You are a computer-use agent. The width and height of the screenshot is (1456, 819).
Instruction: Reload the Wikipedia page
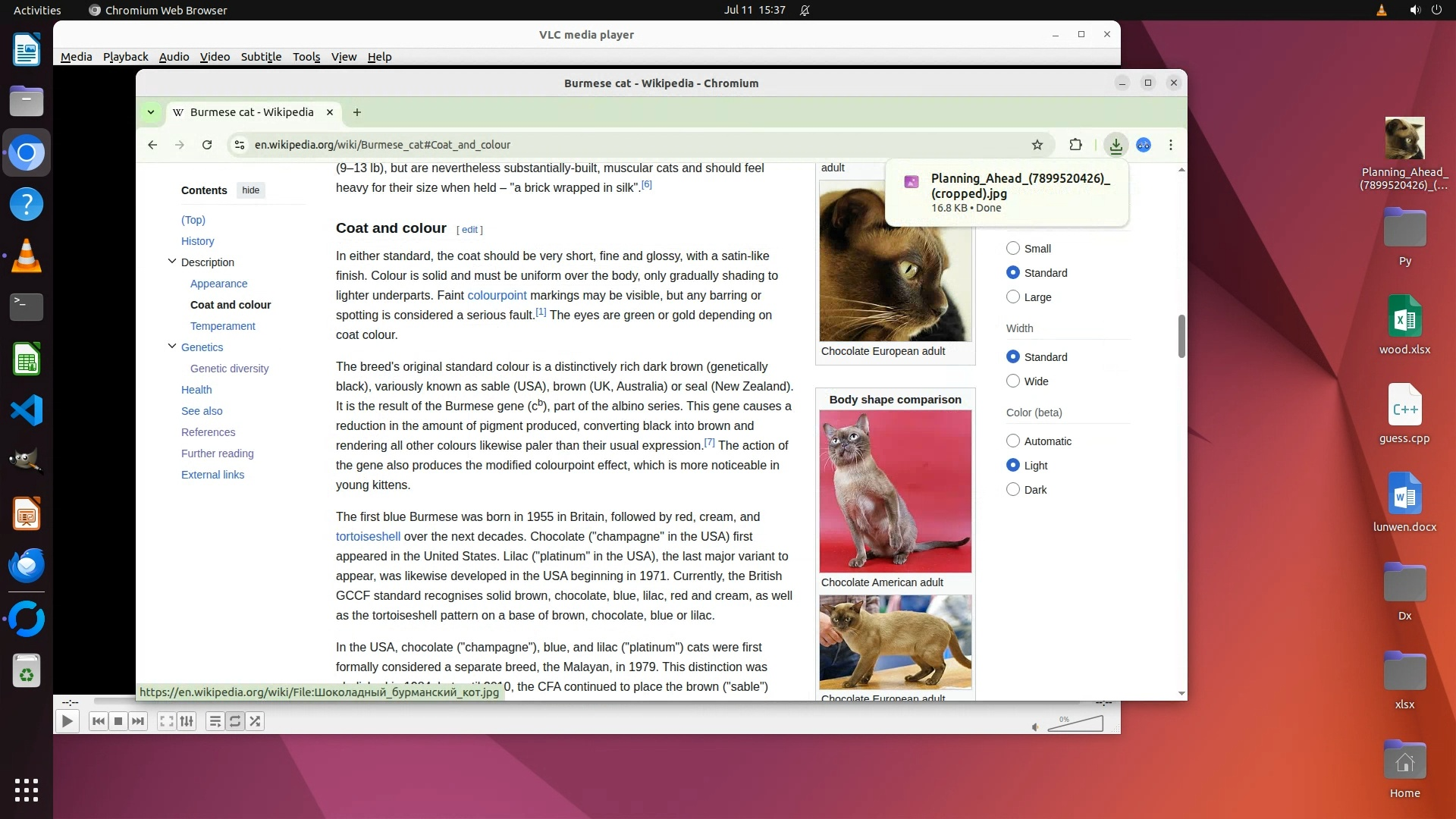coord(207,145)
